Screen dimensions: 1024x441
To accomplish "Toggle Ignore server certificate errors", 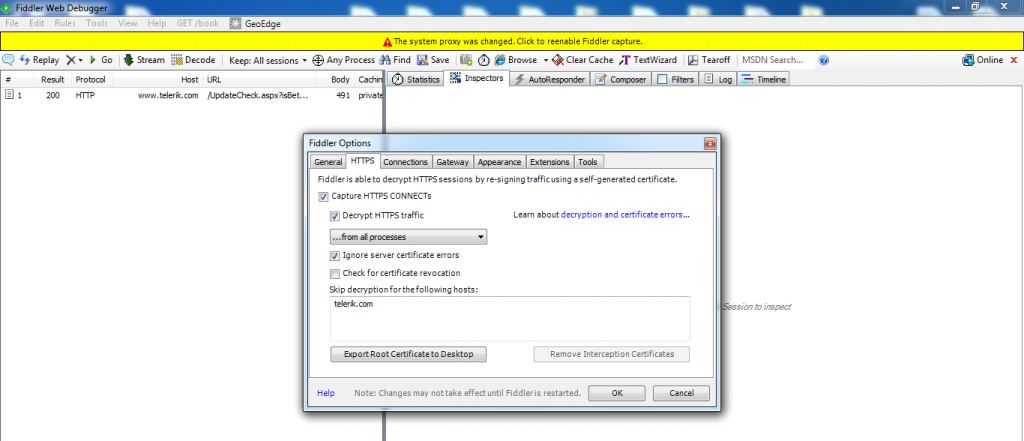I will 334,255.
